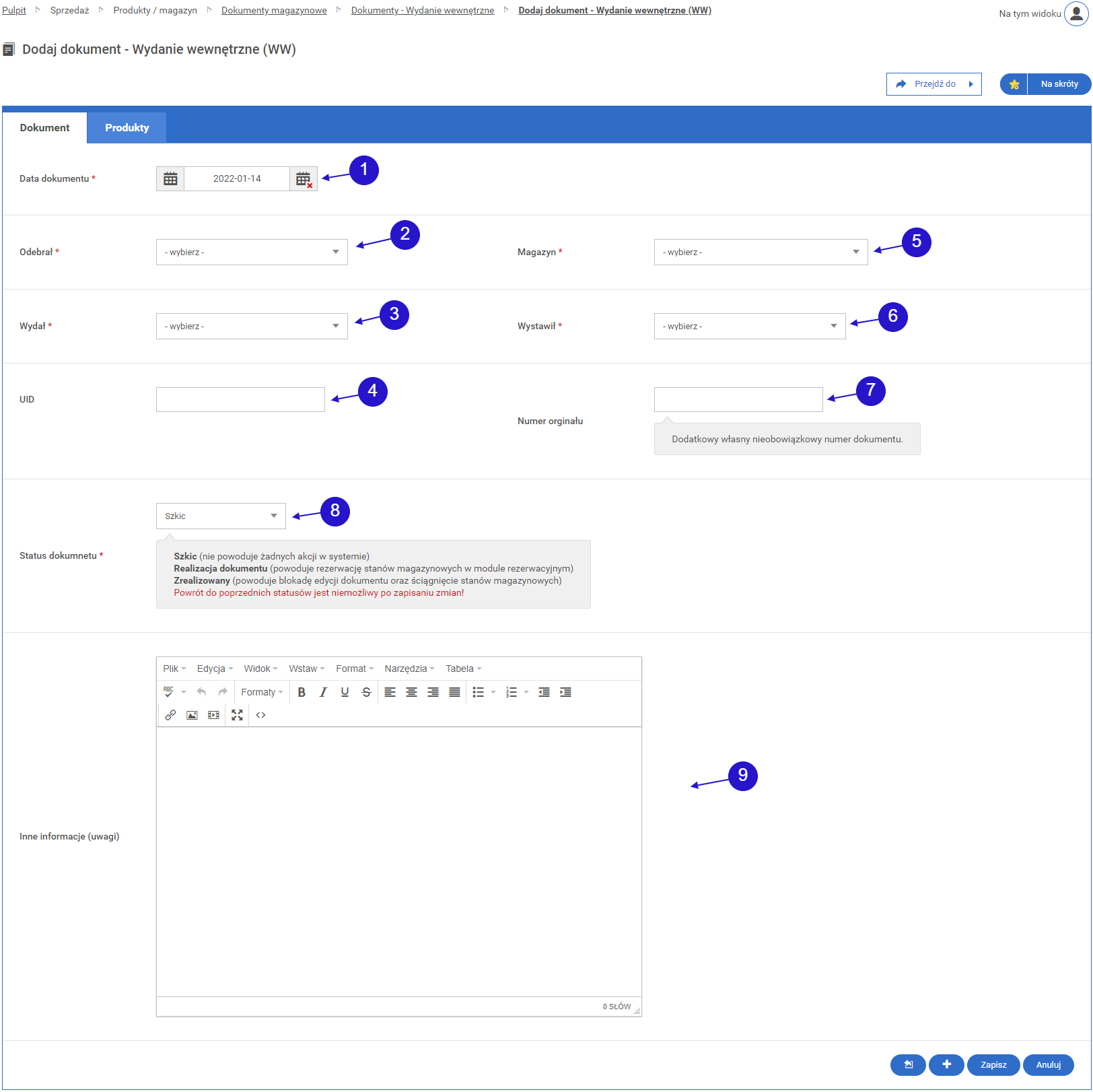
Task: Open the Tabela menu in the editor
Action: (464, 669)
